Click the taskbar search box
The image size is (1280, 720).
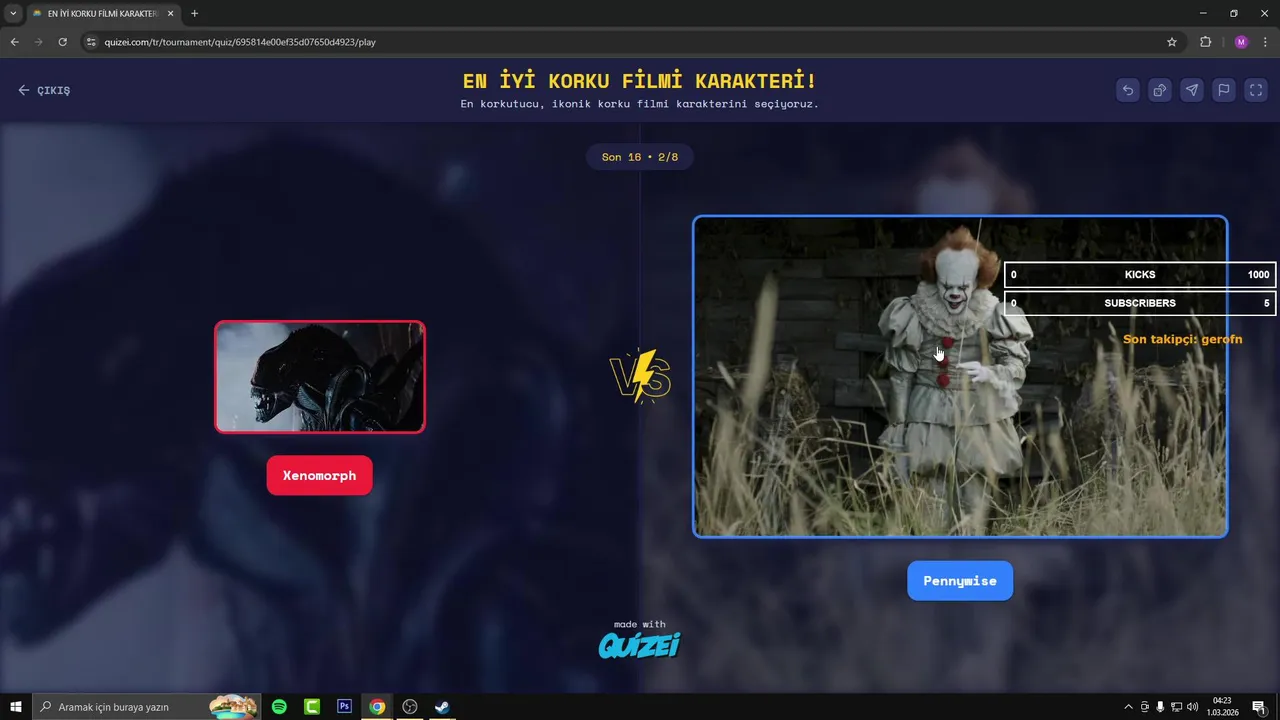[x=147, y=707]
